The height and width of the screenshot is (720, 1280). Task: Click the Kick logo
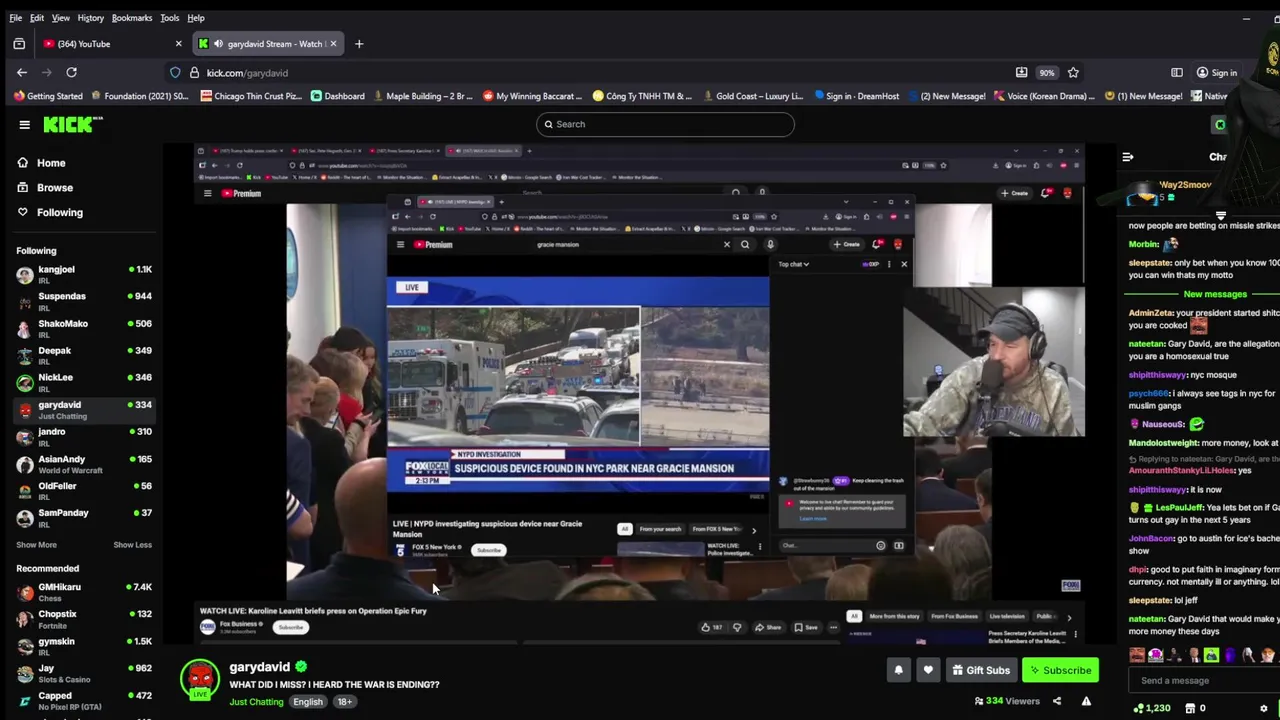pyautogui.click(x=73, y=124)
